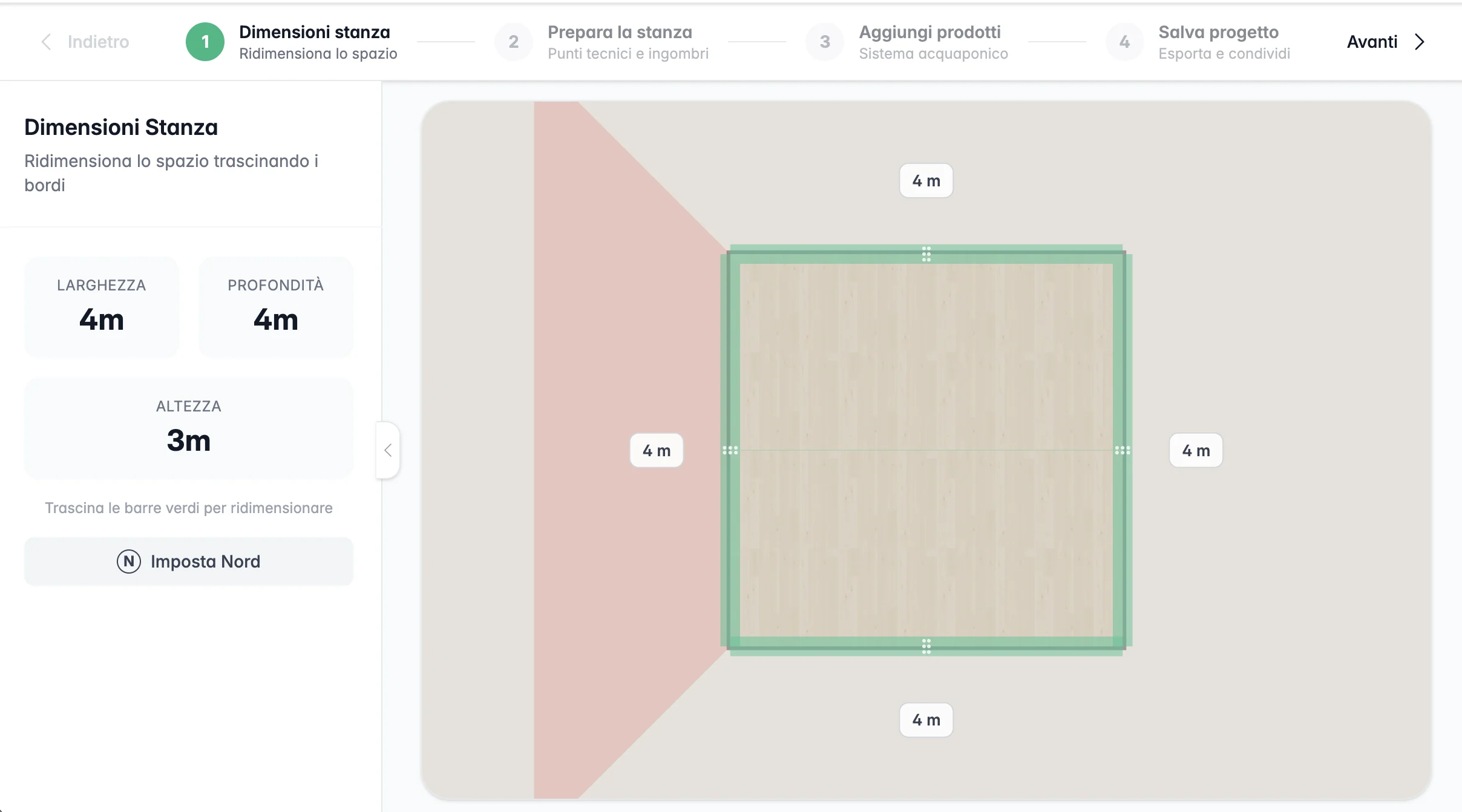Click the left wall drag handle
1462x812 pixels.
[730, 450]
